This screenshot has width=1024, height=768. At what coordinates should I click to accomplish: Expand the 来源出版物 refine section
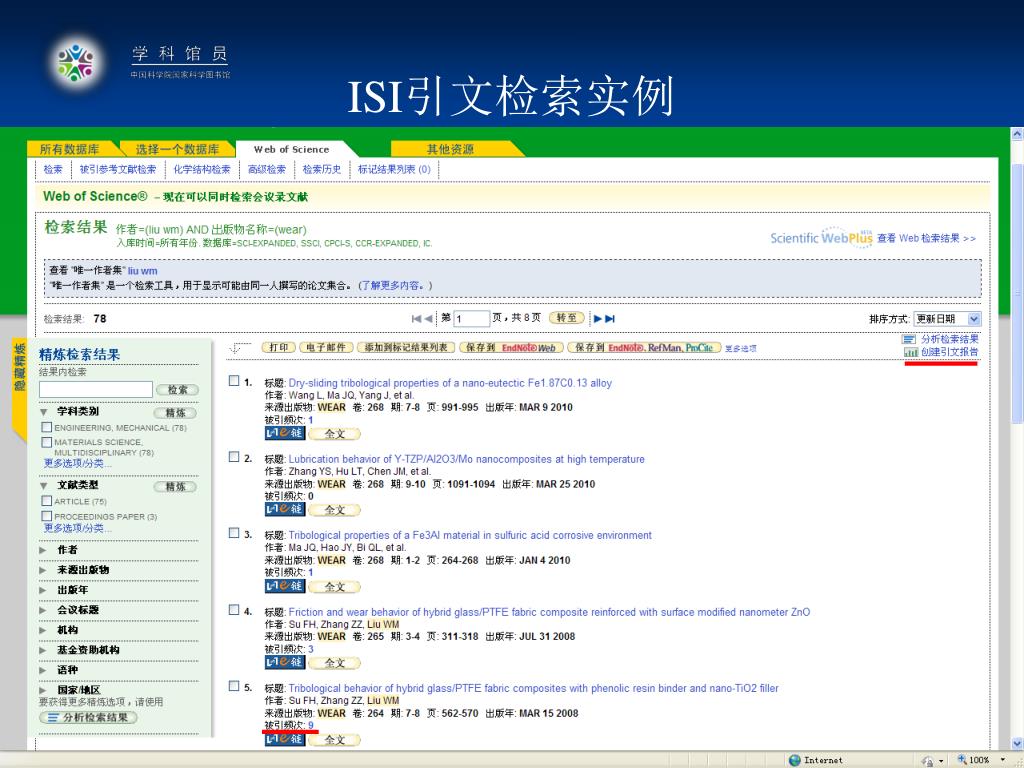tap(43, 570)
